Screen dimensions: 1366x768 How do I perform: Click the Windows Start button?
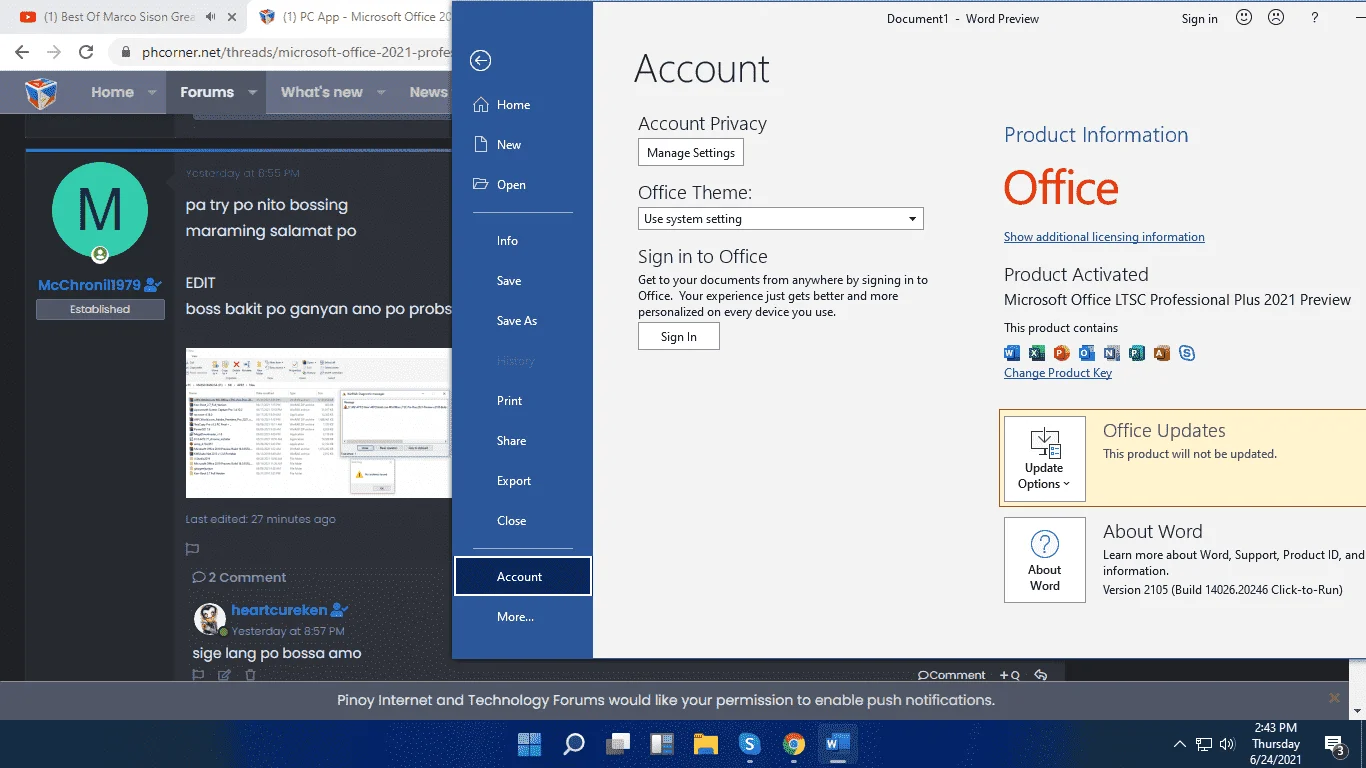[x=529, y=744]
